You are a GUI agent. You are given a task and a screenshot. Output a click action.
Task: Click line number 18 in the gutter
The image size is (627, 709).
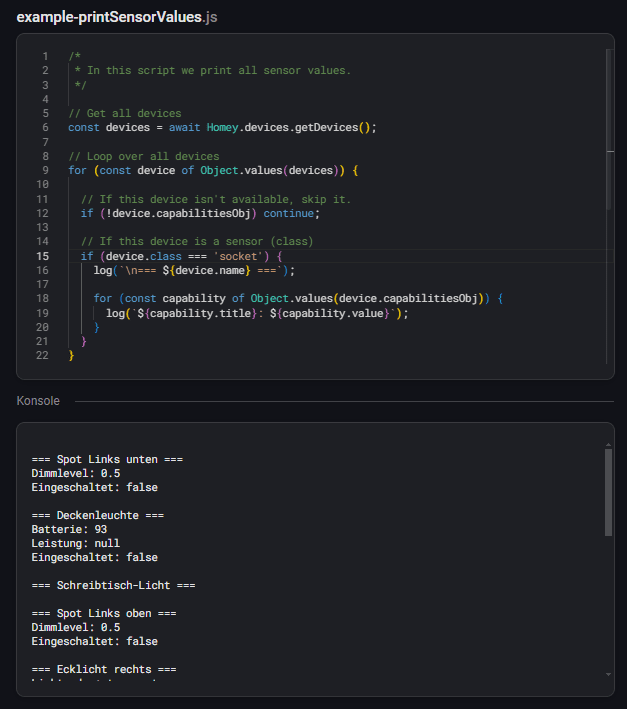[42, 298]
